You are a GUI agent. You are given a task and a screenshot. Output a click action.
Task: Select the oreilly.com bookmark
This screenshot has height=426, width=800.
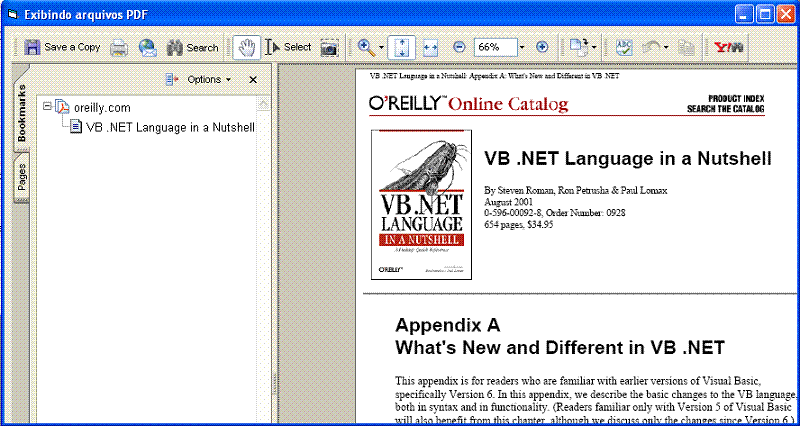(102, 108)
